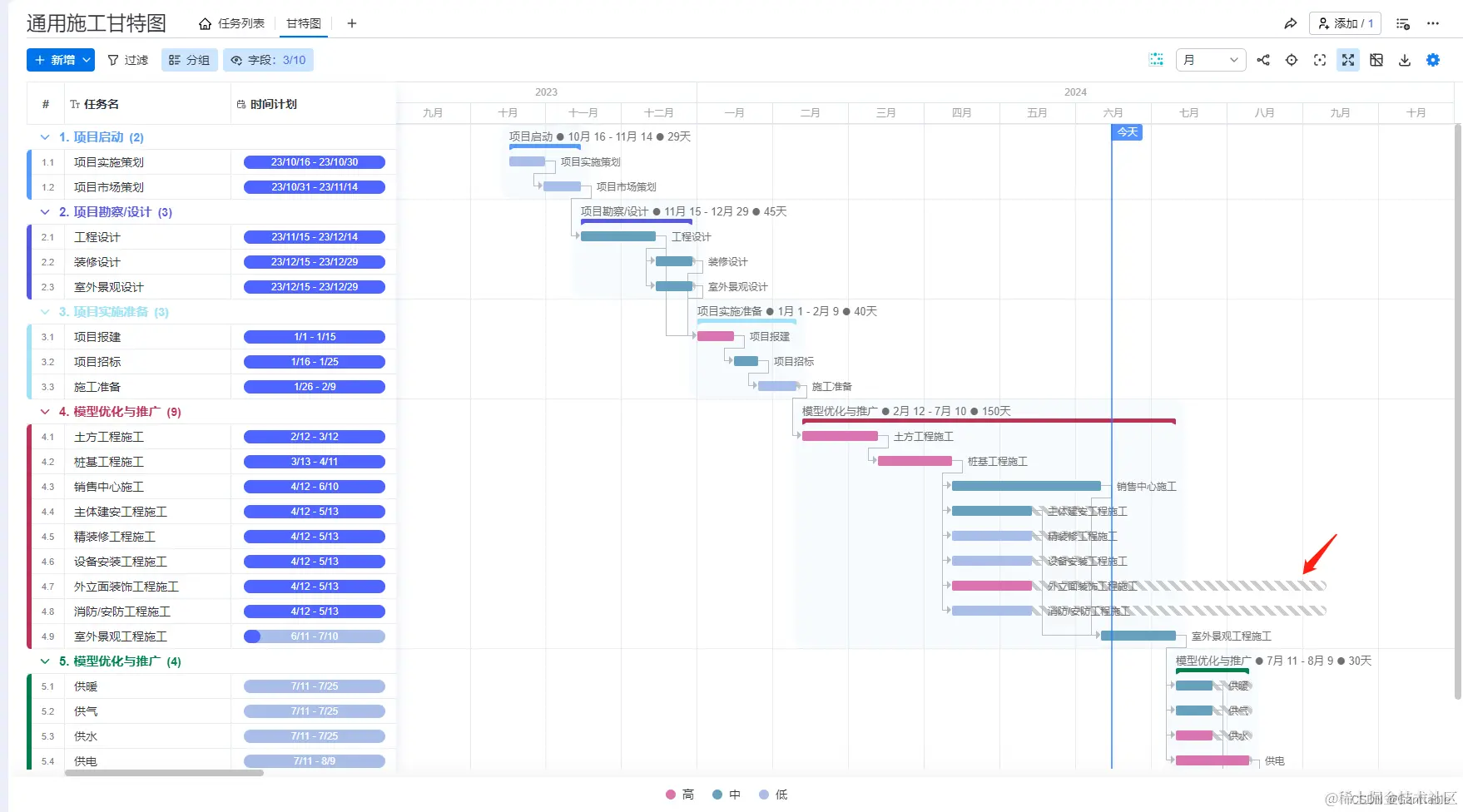Click the home icon beside 任务列表

[205, 23]
